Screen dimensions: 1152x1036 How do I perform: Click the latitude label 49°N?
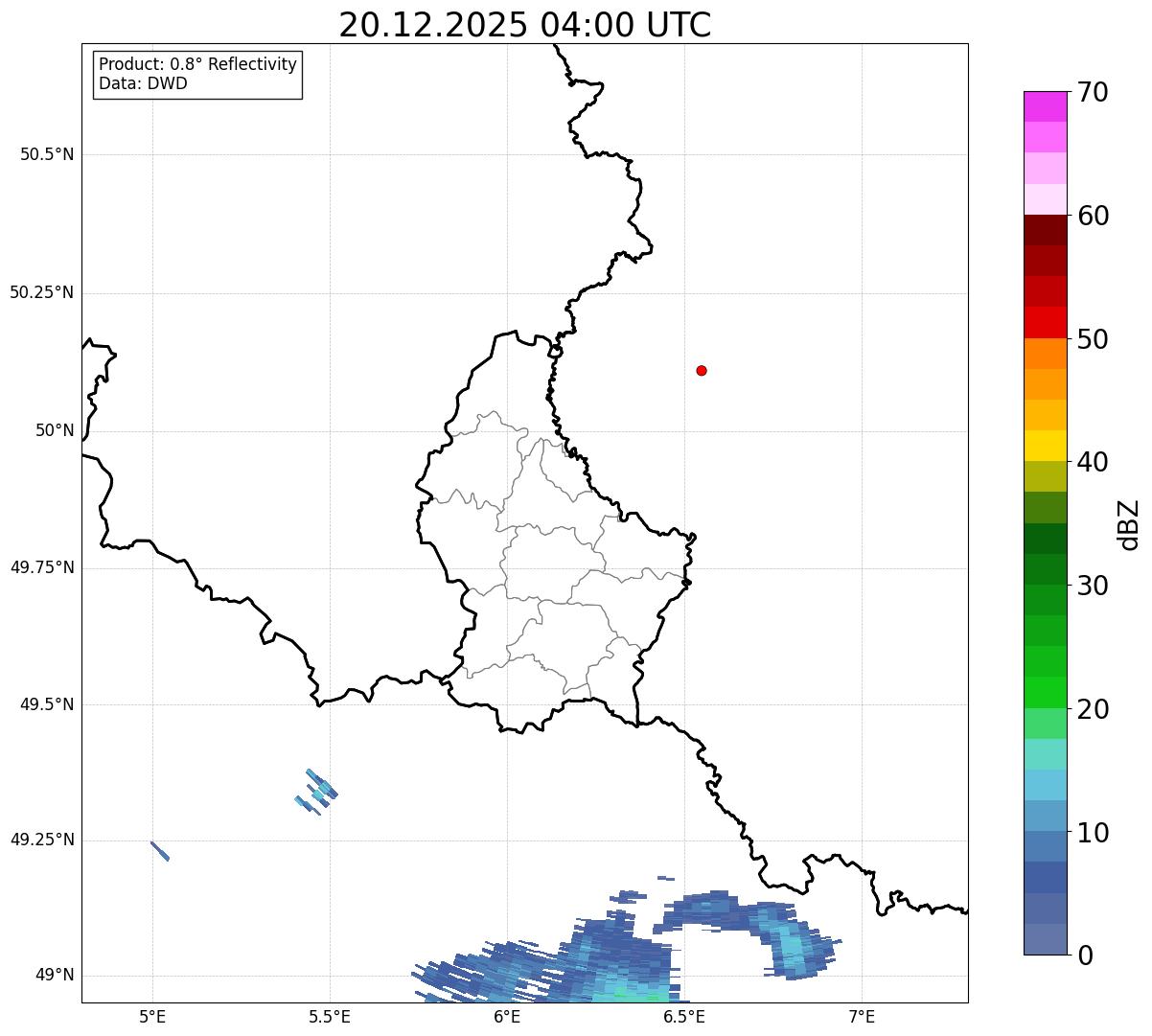click(x=55, y=976)
